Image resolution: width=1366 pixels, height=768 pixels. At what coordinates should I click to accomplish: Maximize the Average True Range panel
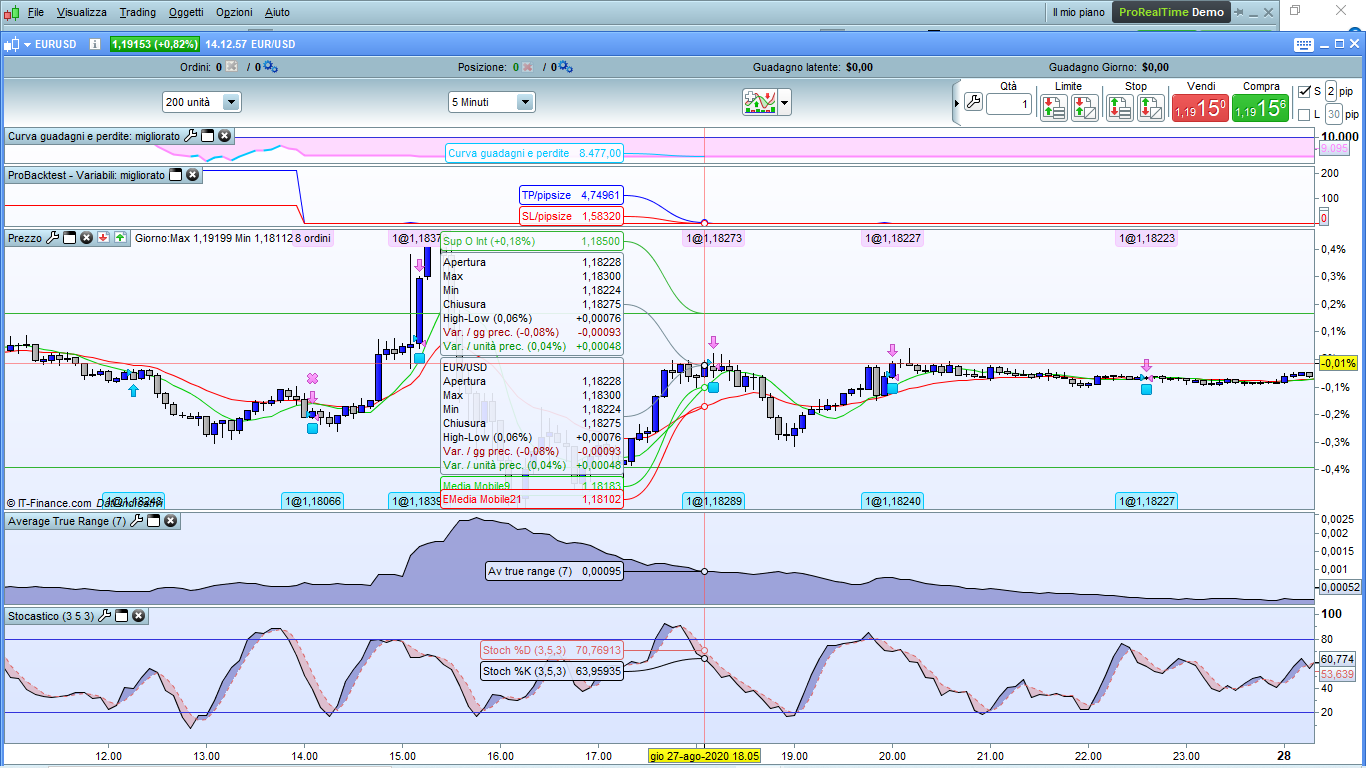pyautogui.click(x=154, y=521)
